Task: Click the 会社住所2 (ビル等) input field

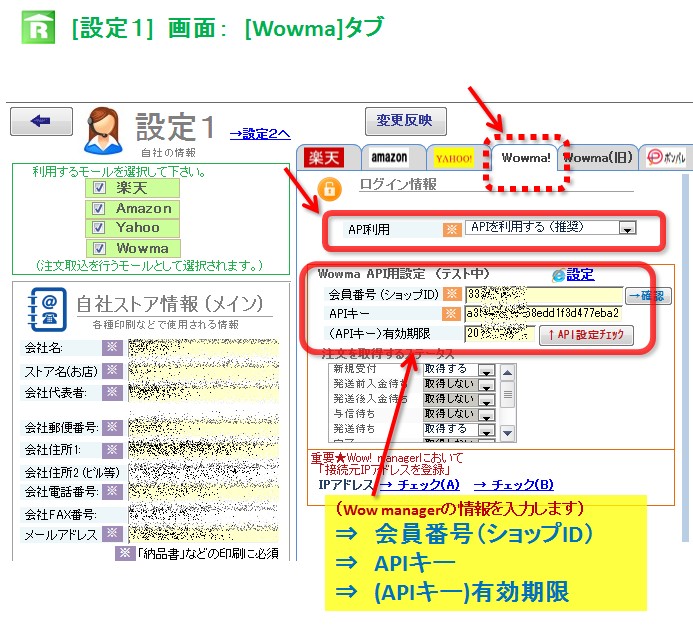Action: [204, 472]
